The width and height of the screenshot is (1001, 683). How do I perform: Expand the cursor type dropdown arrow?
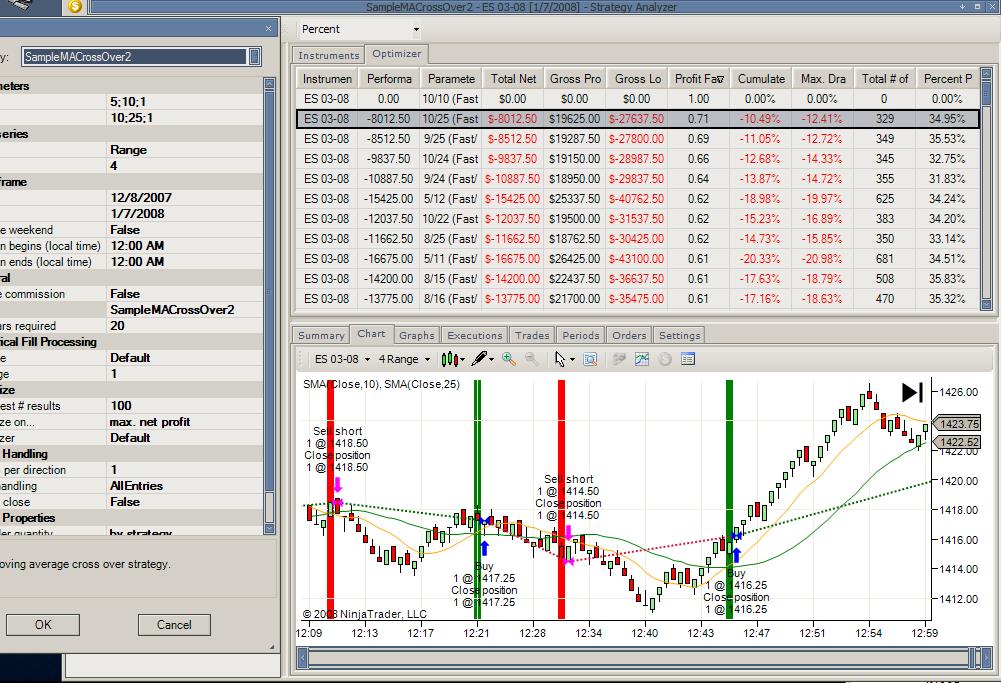[x=572, y=359]
